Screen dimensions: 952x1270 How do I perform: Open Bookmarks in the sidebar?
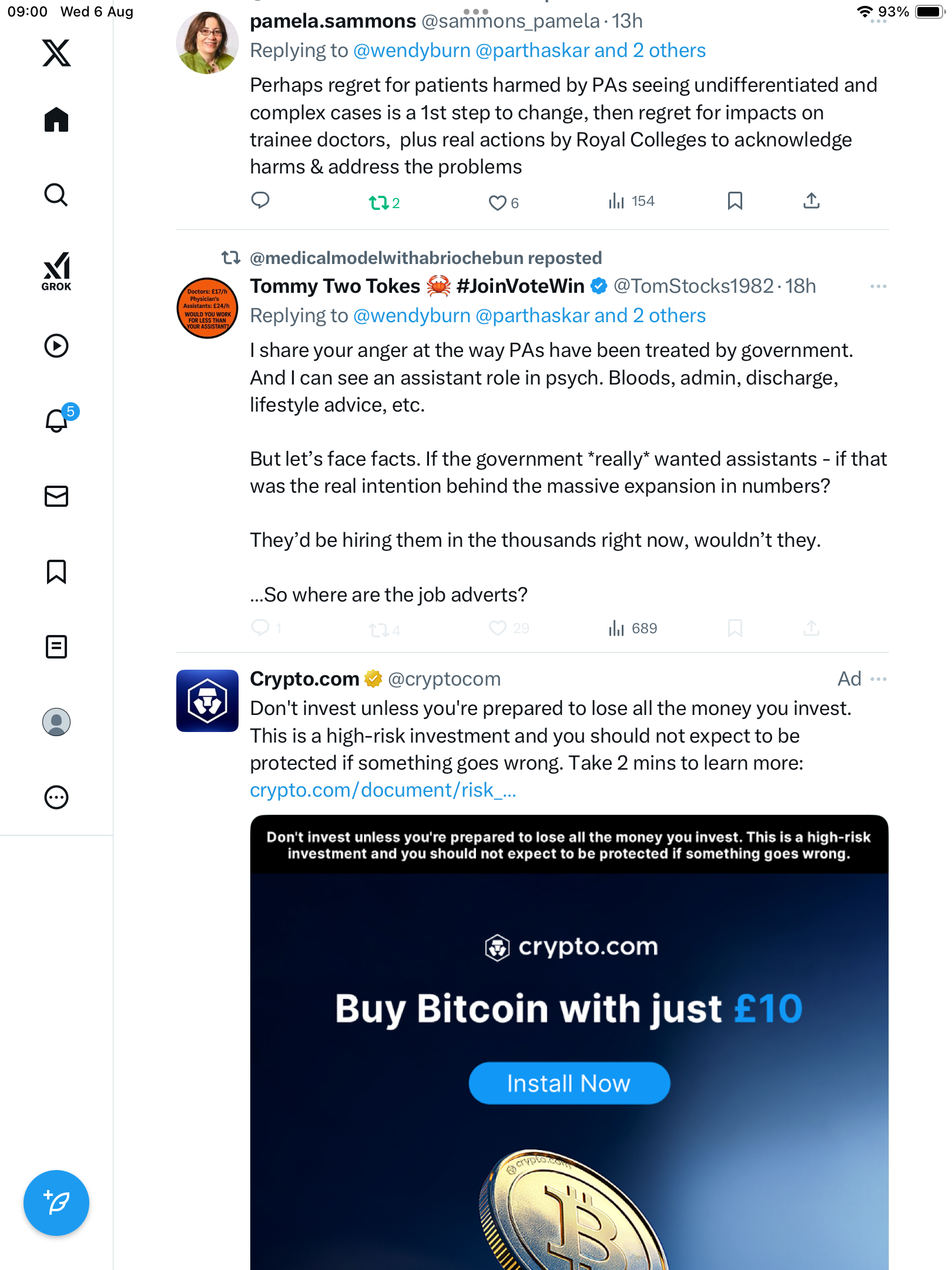point(56,571)
